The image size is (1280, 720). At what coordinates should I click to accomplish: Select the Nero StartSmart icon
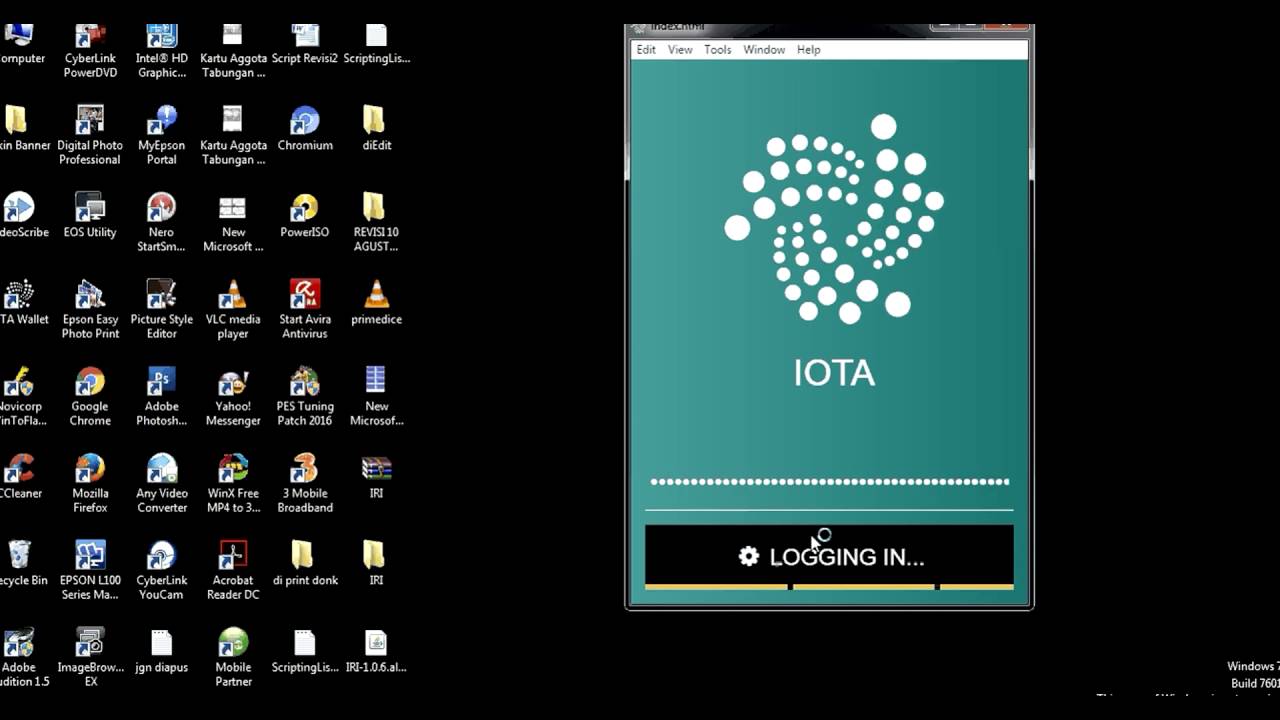point(162,222)
